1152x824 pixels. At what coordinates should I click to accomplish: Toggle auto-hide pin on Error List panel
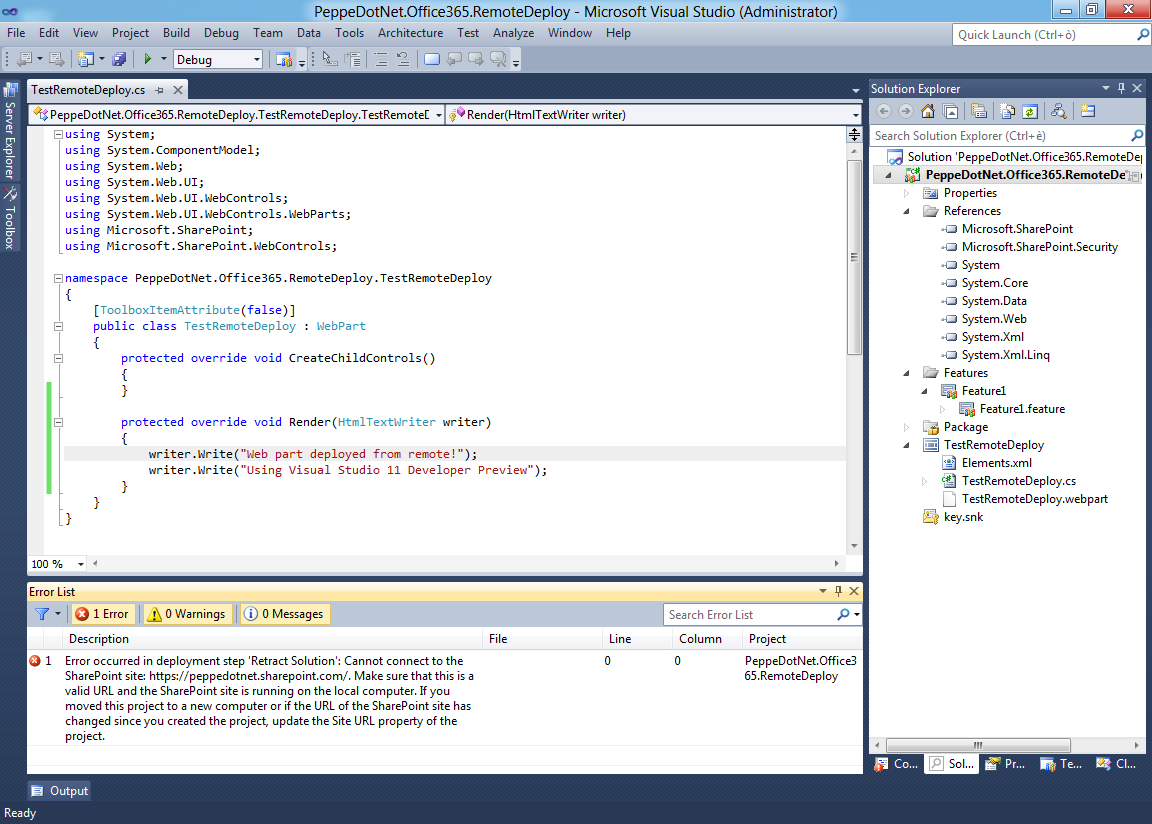(838, 591)
